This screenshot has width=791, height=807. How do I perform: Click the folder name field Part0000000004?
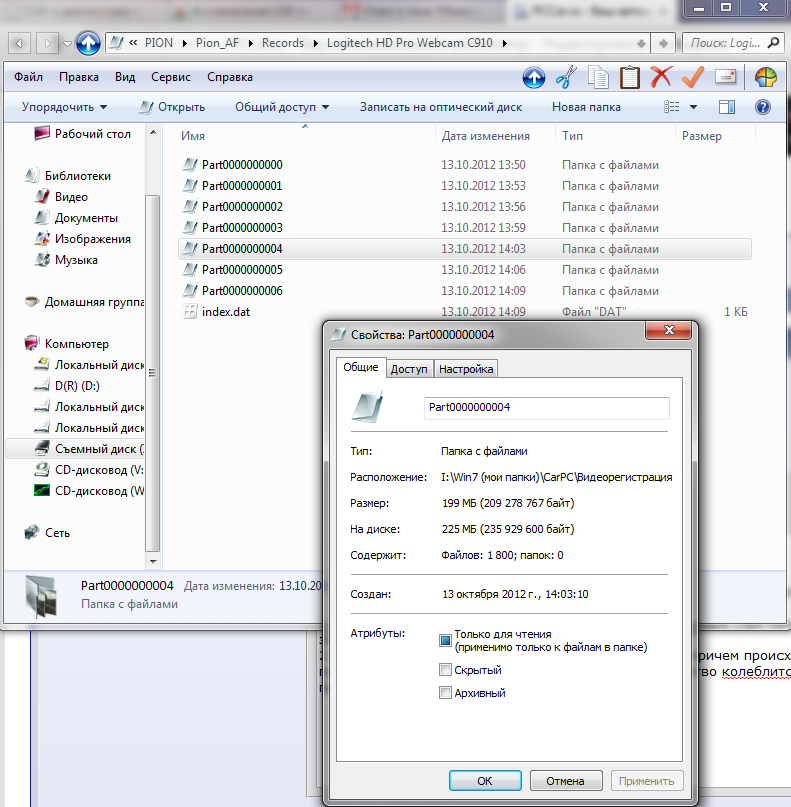tap(546, 407)
